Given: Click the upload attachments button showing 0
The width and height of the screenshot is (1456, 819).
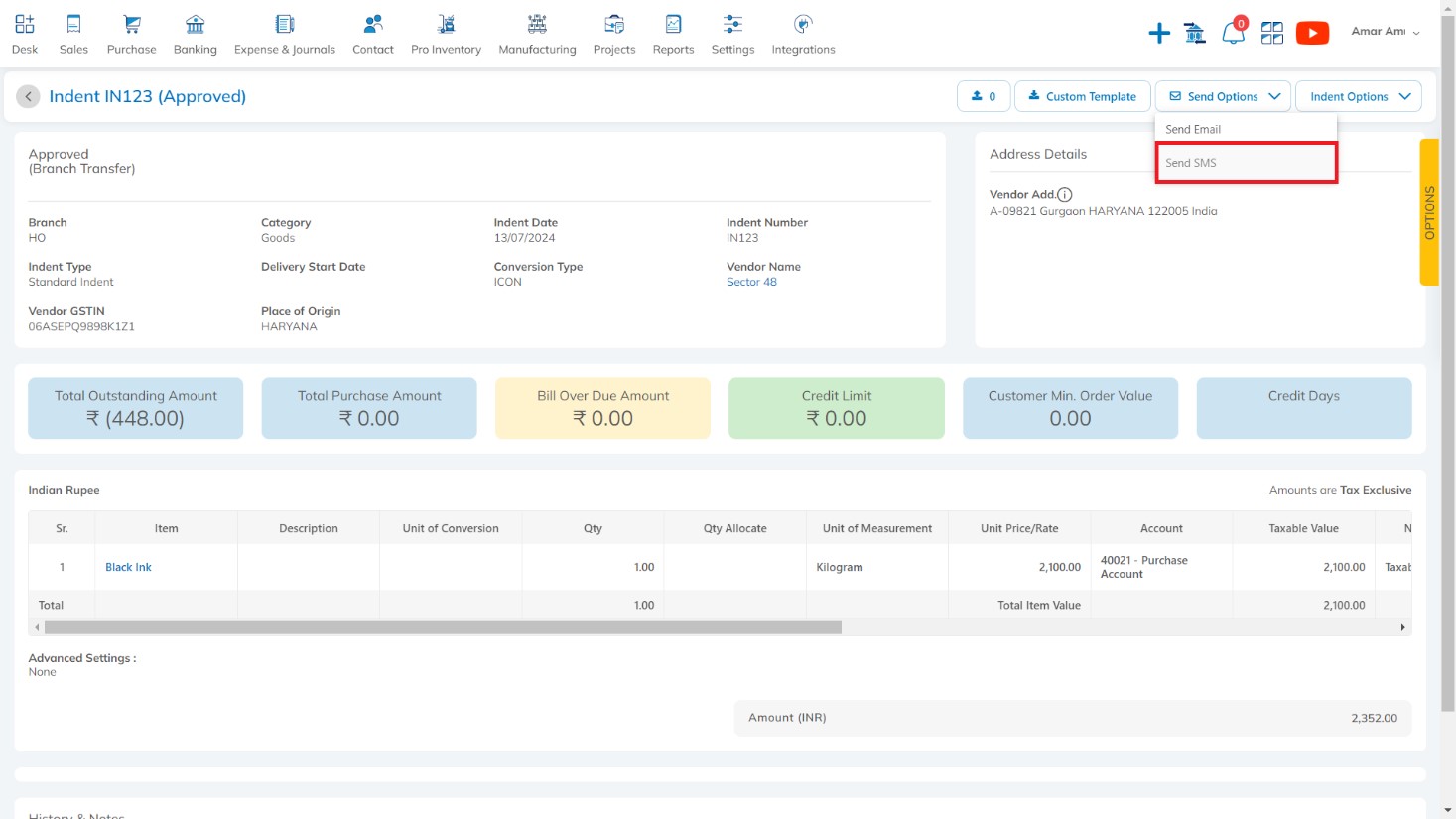Looking at the screenshot, I should click(x=984, y=96).
